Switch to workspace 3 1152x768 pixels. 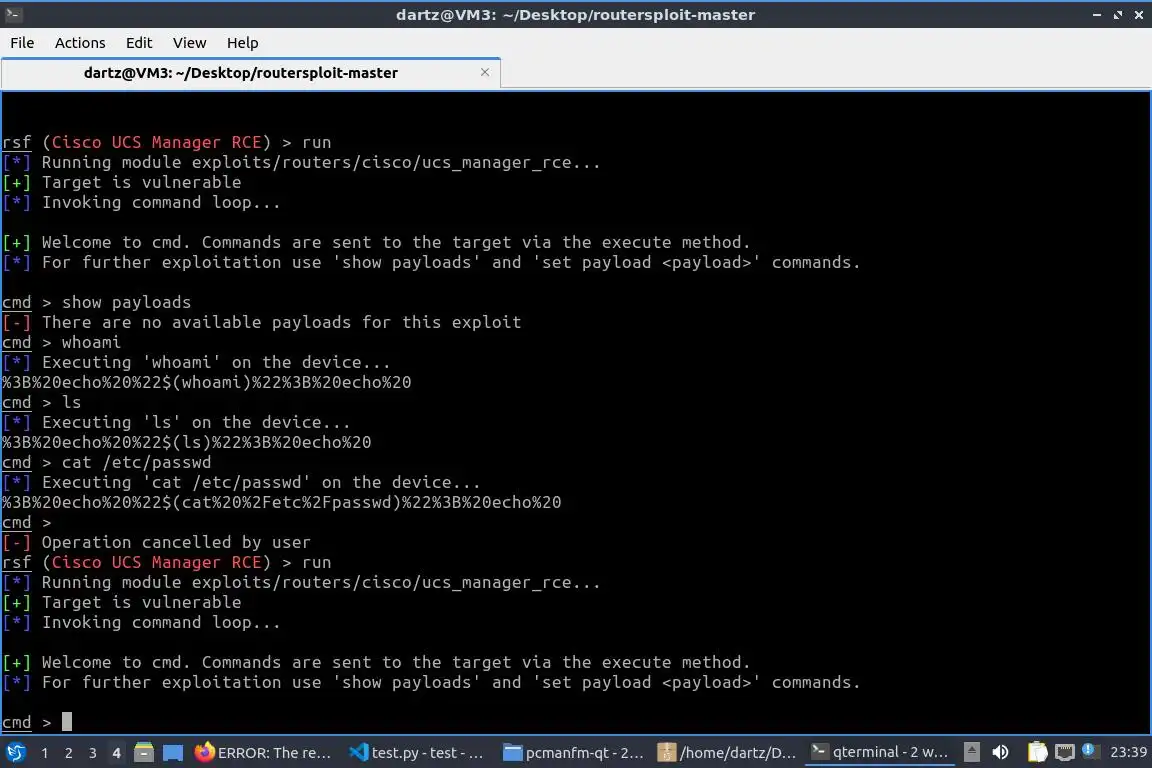[93, 753]
